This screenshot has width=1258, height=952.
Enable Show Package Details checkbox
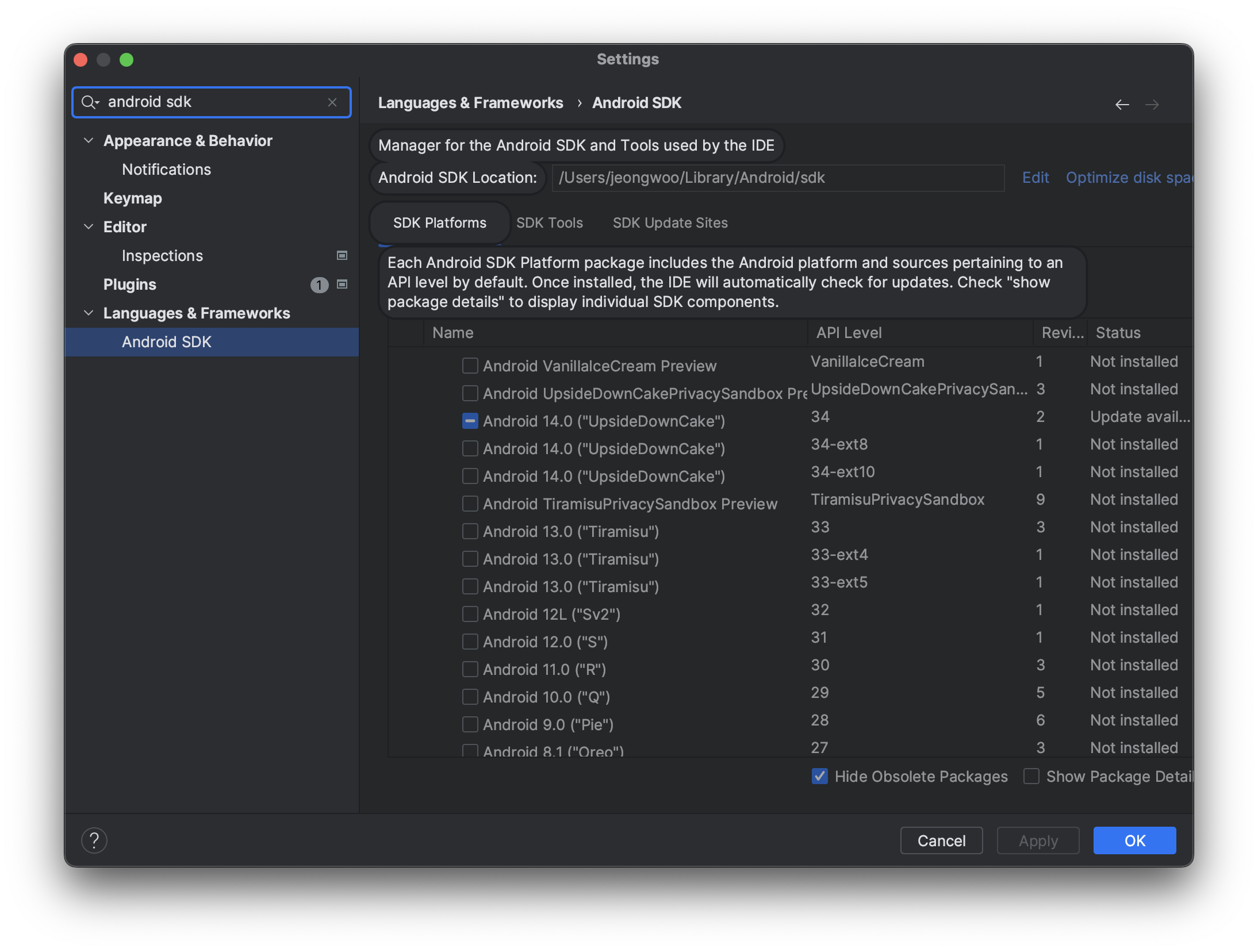point(1031,776)
